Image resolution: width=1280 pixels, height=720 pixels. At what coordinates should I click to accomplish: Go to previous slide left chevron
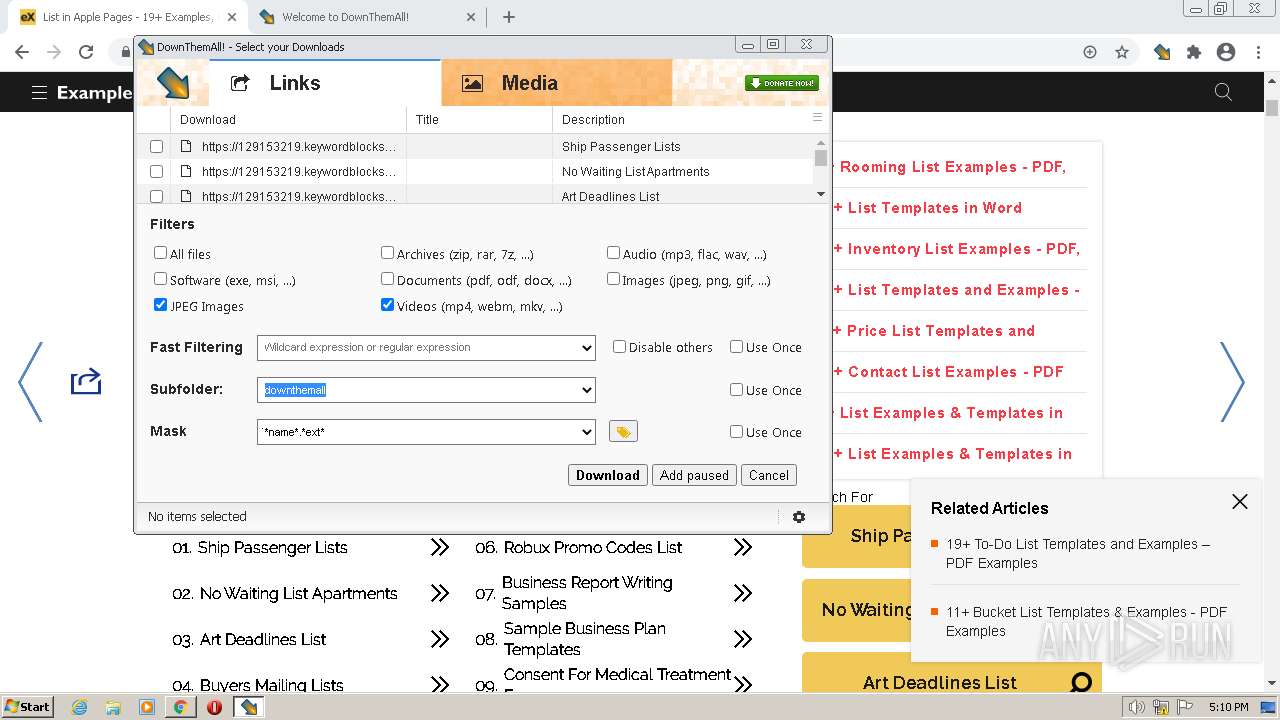tap(30, 382)
